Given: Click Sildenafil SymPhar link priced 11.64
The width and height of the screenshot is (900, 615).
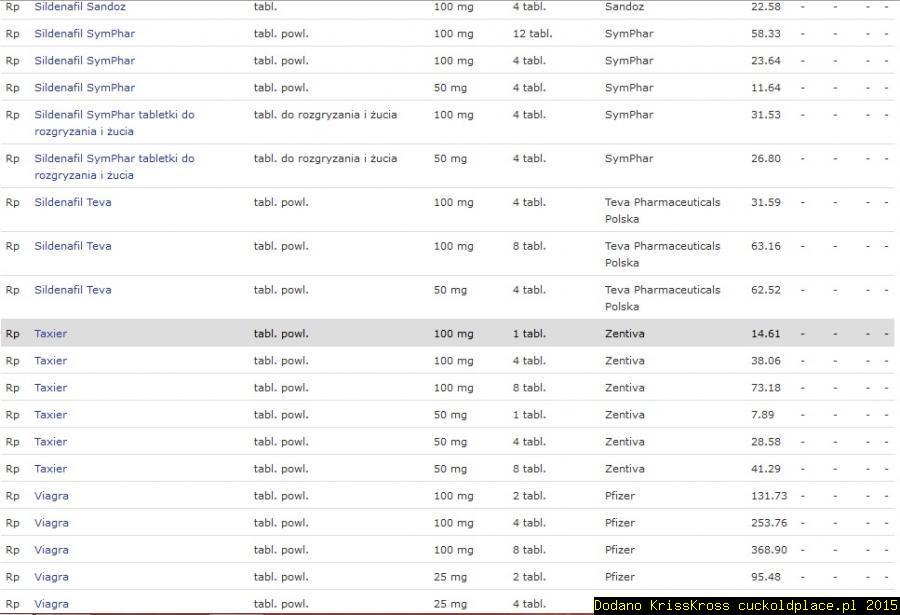Looking at the screenshot, I should click(84, 88).
